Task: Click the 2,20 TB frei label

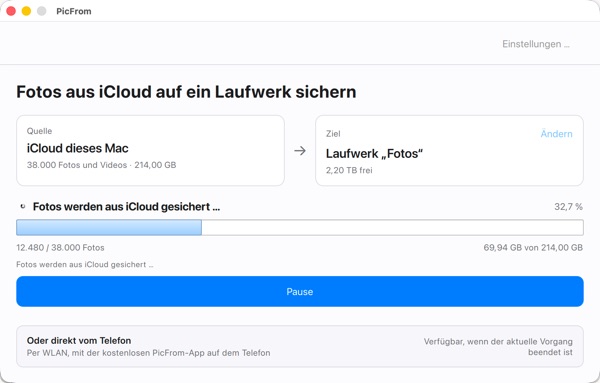Action: tap(349, 170)
